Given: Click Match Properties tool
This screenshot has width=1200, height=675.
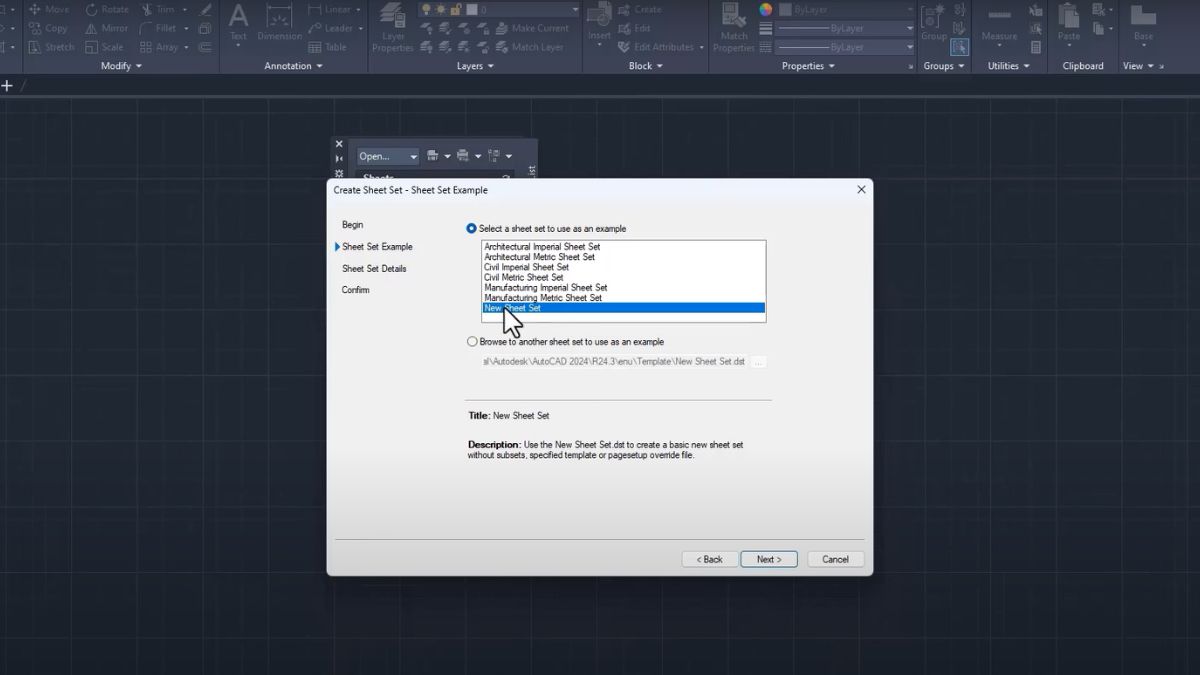Looking at the screenshot, I should [x=734, y=28].
